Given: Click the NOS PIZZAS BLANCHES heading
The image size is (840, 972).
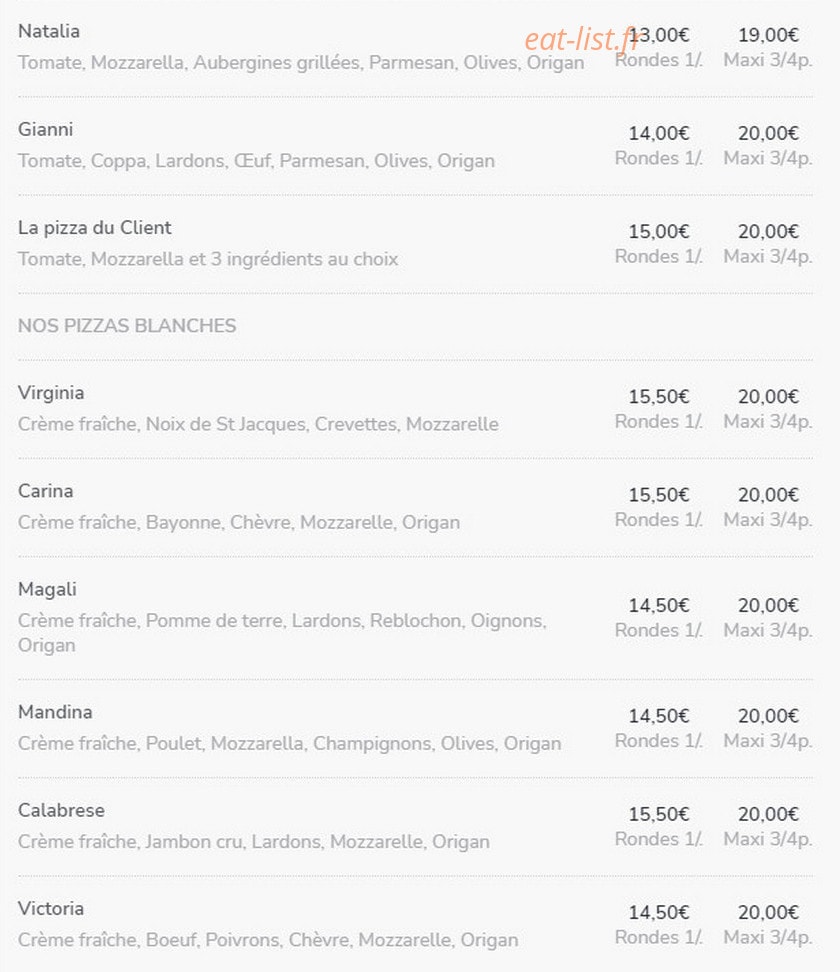Looking at the screenshot, I should [x=127, y=325].
